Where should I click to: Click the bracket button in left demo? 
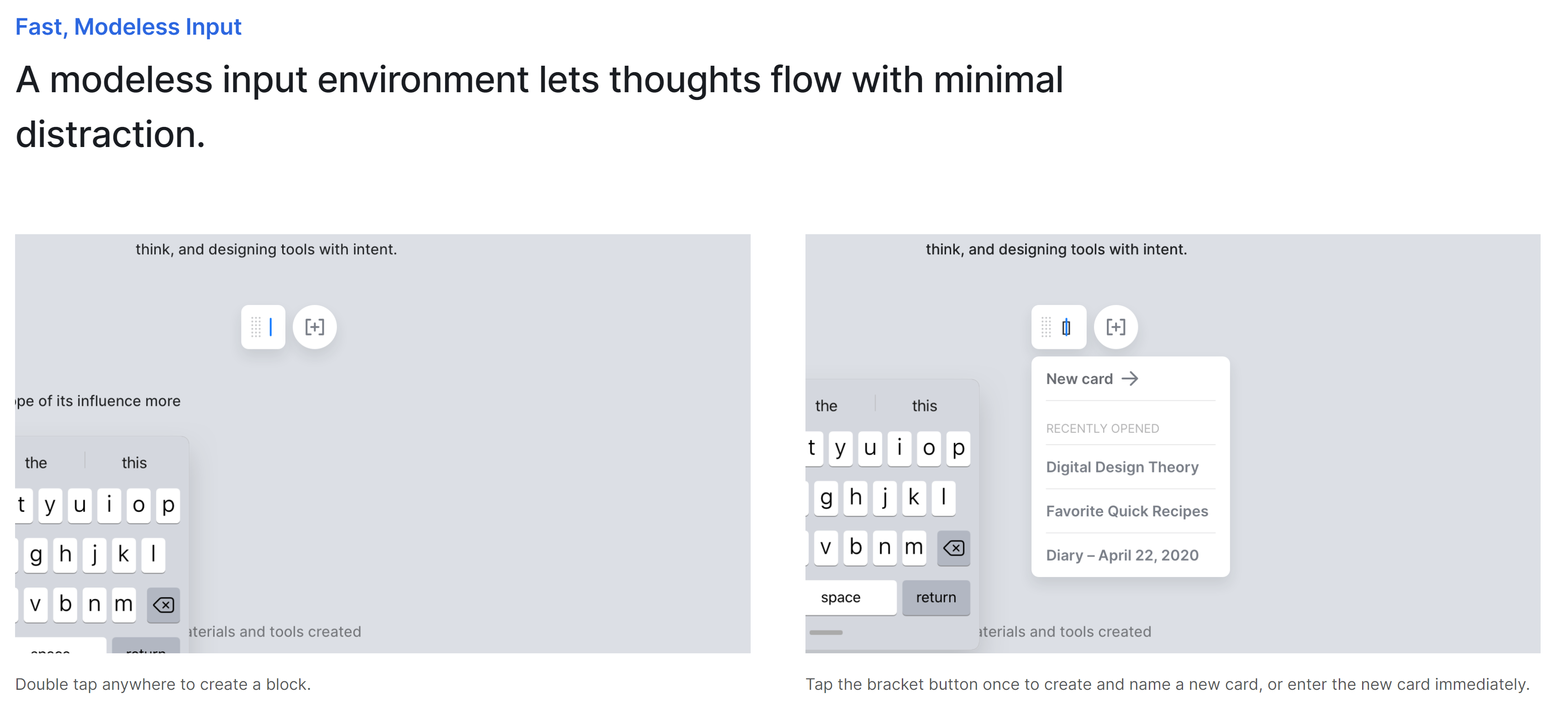(314, 327)
